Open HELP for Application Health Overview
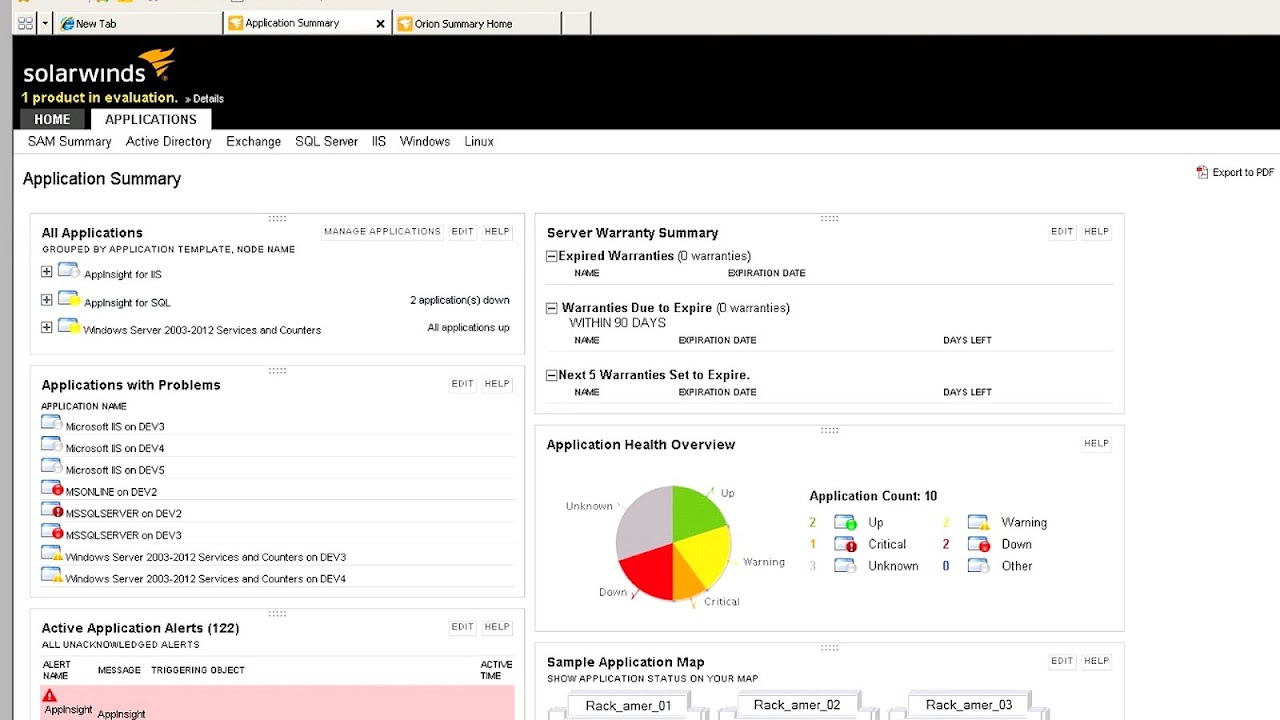Viewport: 1280px width, 720px height. 1096,443
